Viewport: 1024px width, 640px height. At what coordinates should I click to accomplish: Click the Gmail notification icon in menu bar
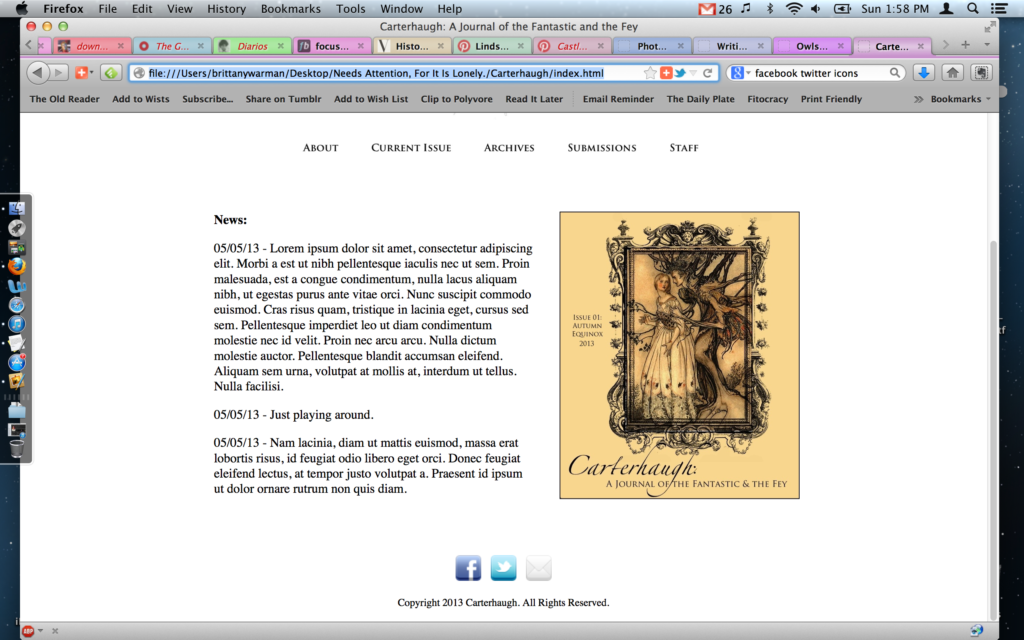point(707,9)
